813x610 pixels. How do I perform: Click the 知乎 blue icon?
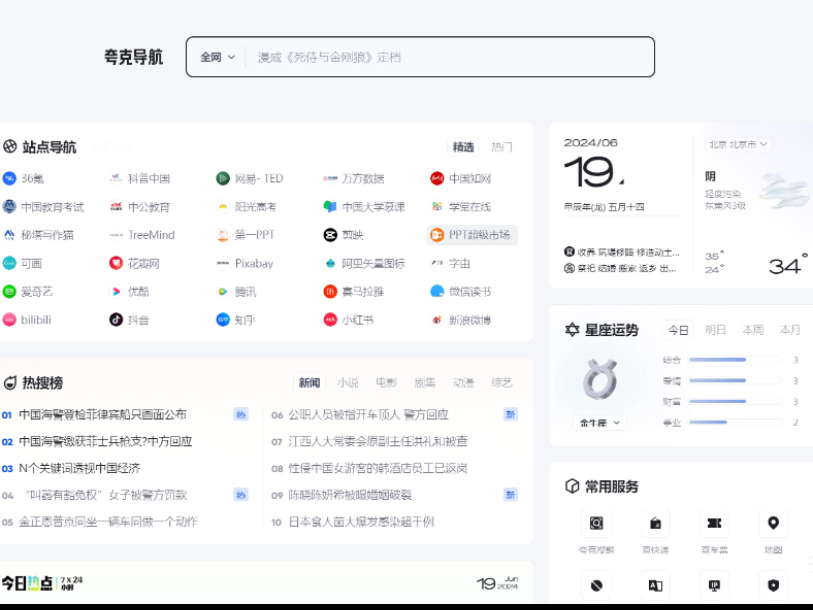[x=223, y=320]
